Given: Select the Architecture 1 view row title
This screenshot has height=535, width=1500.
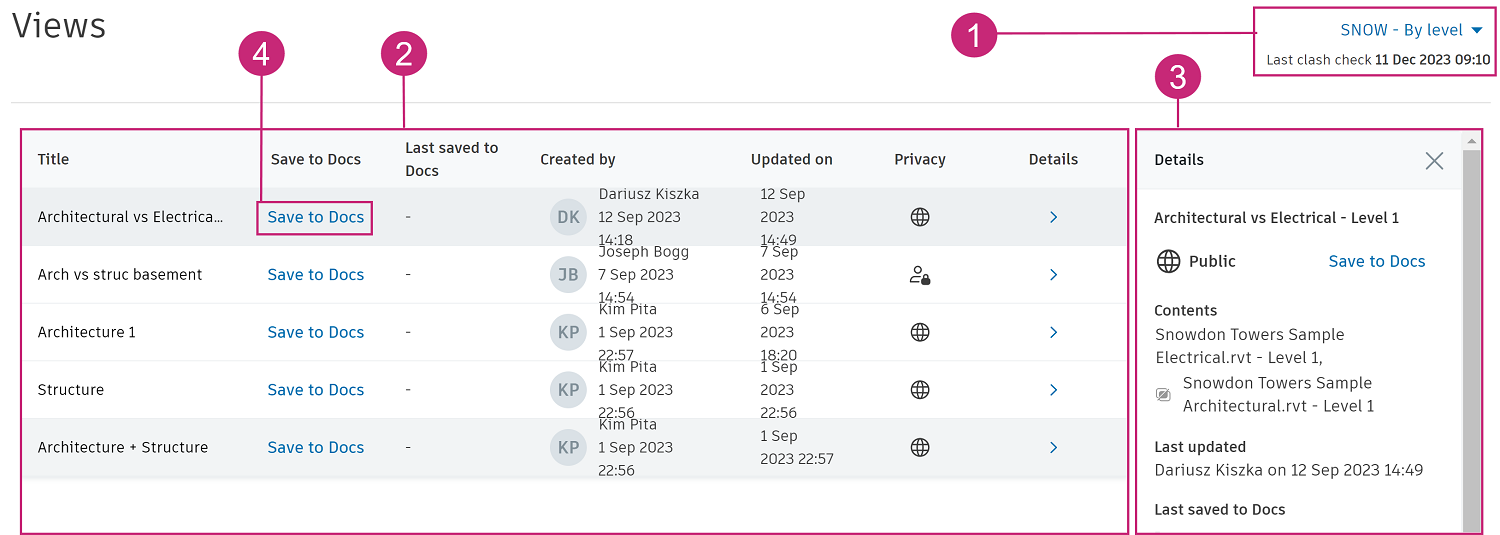Looking at the screenshot, I should pyautogui.click(x=87, y=332).
